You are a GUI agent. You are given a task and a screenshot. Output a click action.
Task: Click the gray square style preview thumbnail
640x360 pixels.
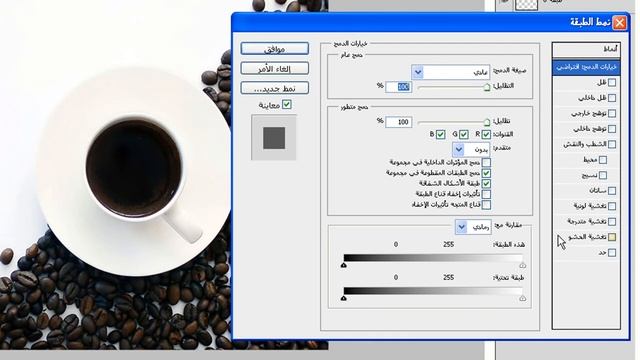(274, 138)
